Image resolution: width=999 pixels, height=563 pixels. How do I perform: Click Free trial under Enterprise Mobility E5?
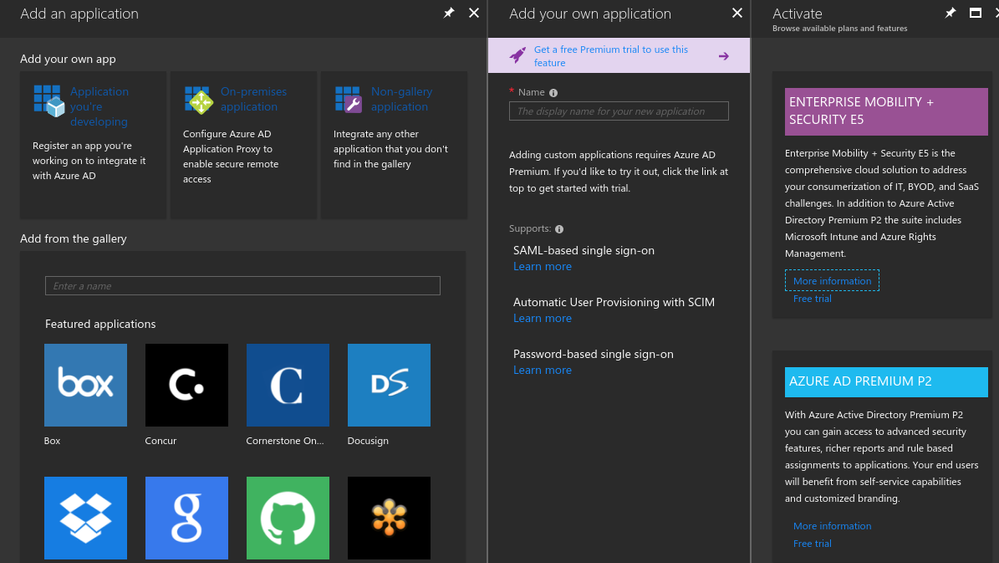click(x=812, y=299)
